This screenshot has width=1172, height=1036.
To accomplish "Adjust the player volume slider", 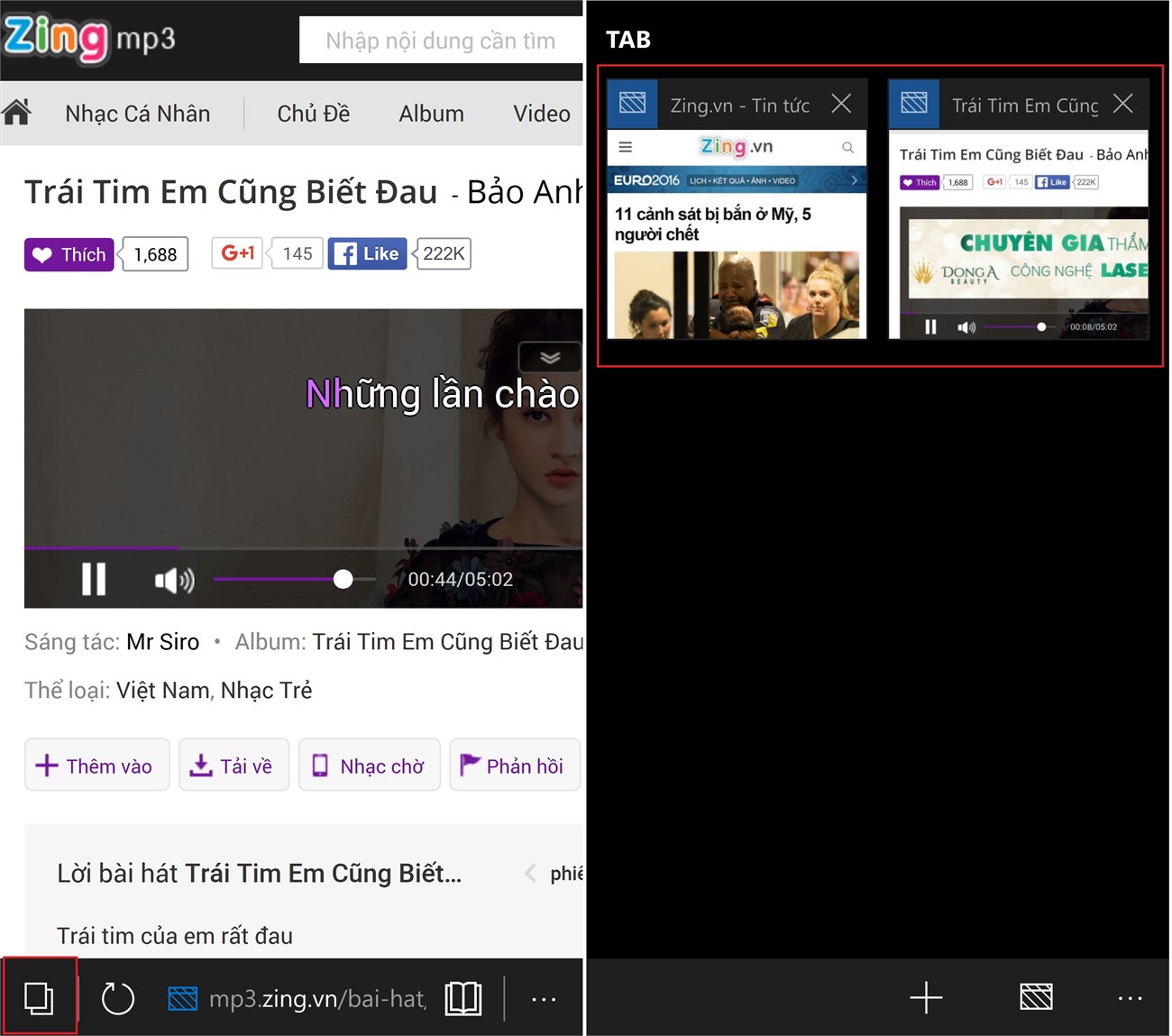I will click(294, 579).
